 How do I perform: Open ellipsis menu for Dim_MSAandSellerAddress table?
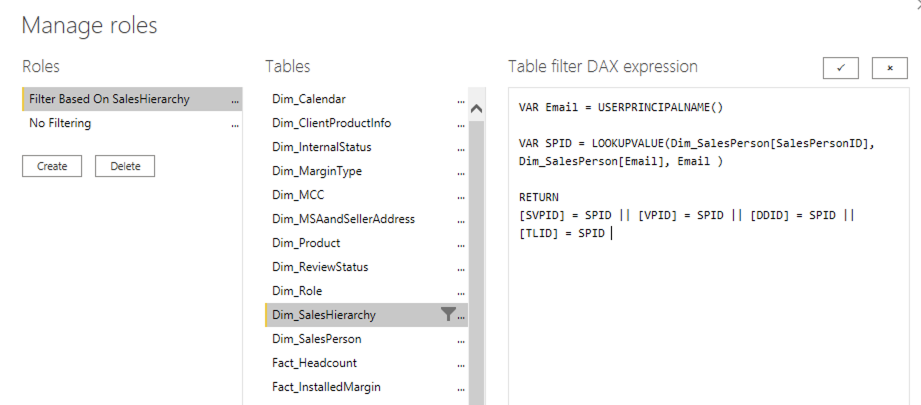(x=461, y=221)
